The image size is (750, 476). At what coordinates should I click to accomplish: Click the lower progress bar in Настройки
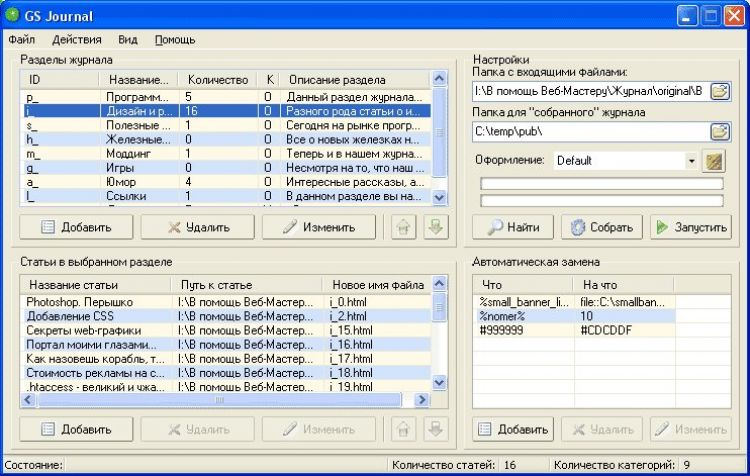602,200
